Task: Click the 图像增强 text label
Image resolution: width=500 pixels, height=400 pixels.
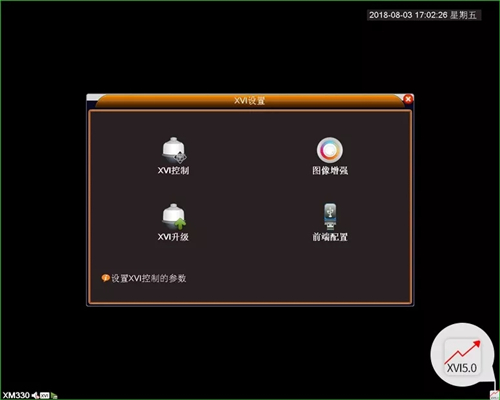Action: (x=330, y=171)
